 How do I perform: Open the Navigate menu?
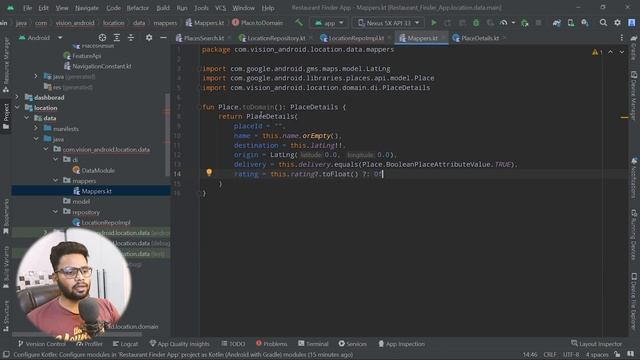87,8
